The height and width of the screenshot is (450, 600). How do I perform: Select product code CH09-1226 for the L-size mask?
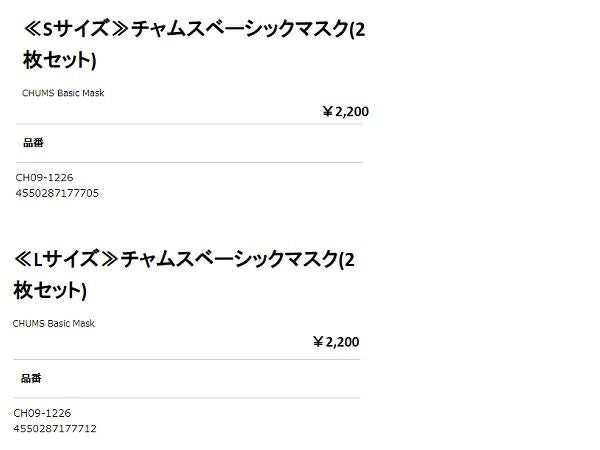pos(42,412)
